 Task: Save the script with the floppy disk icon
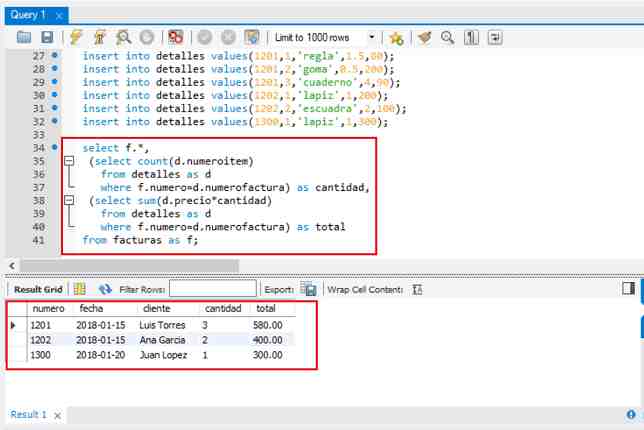point(47,38)
